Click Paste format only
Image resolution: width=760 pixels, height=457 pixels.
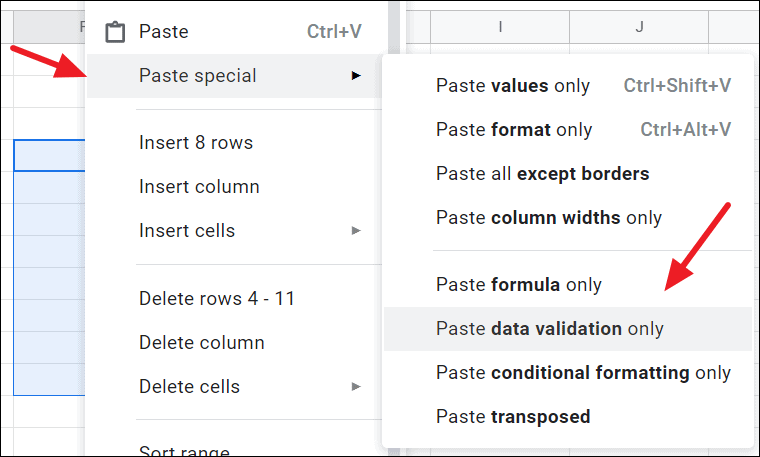pyautogui.click(x=514, y=130)
